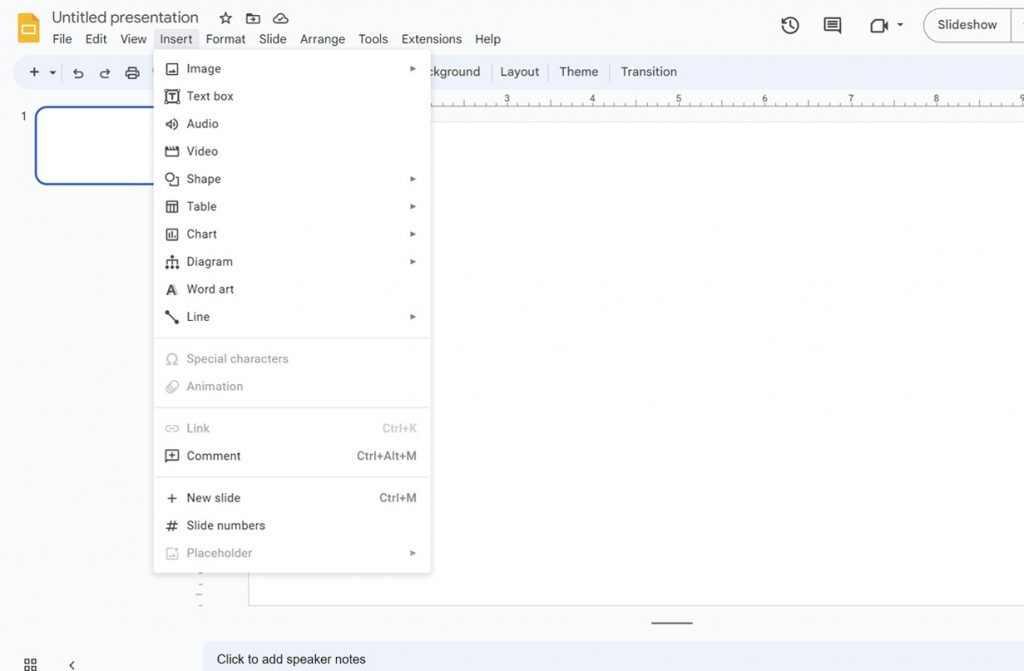
Task: Open the Edit menu
Action: click(96, 39)
